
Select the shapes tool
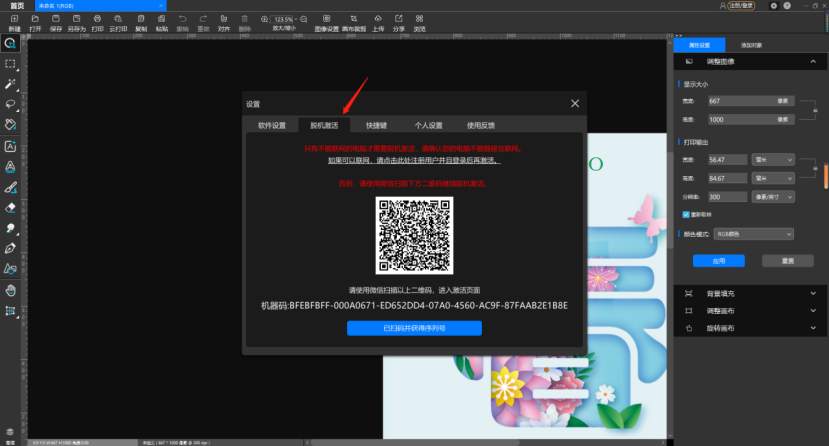click(x=11, y=268)
